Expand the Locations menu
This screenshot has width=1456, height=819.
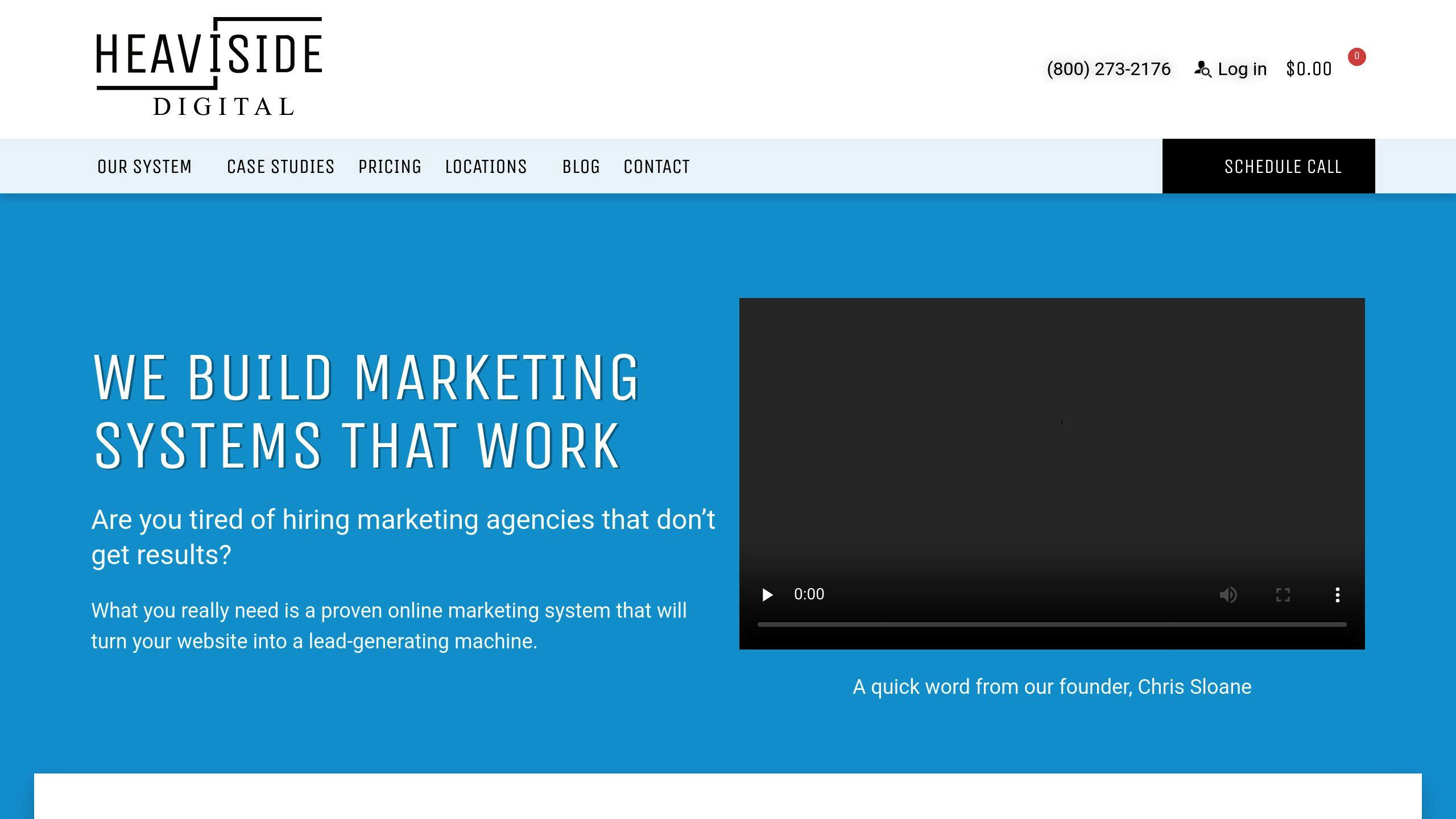pos(486,167)
